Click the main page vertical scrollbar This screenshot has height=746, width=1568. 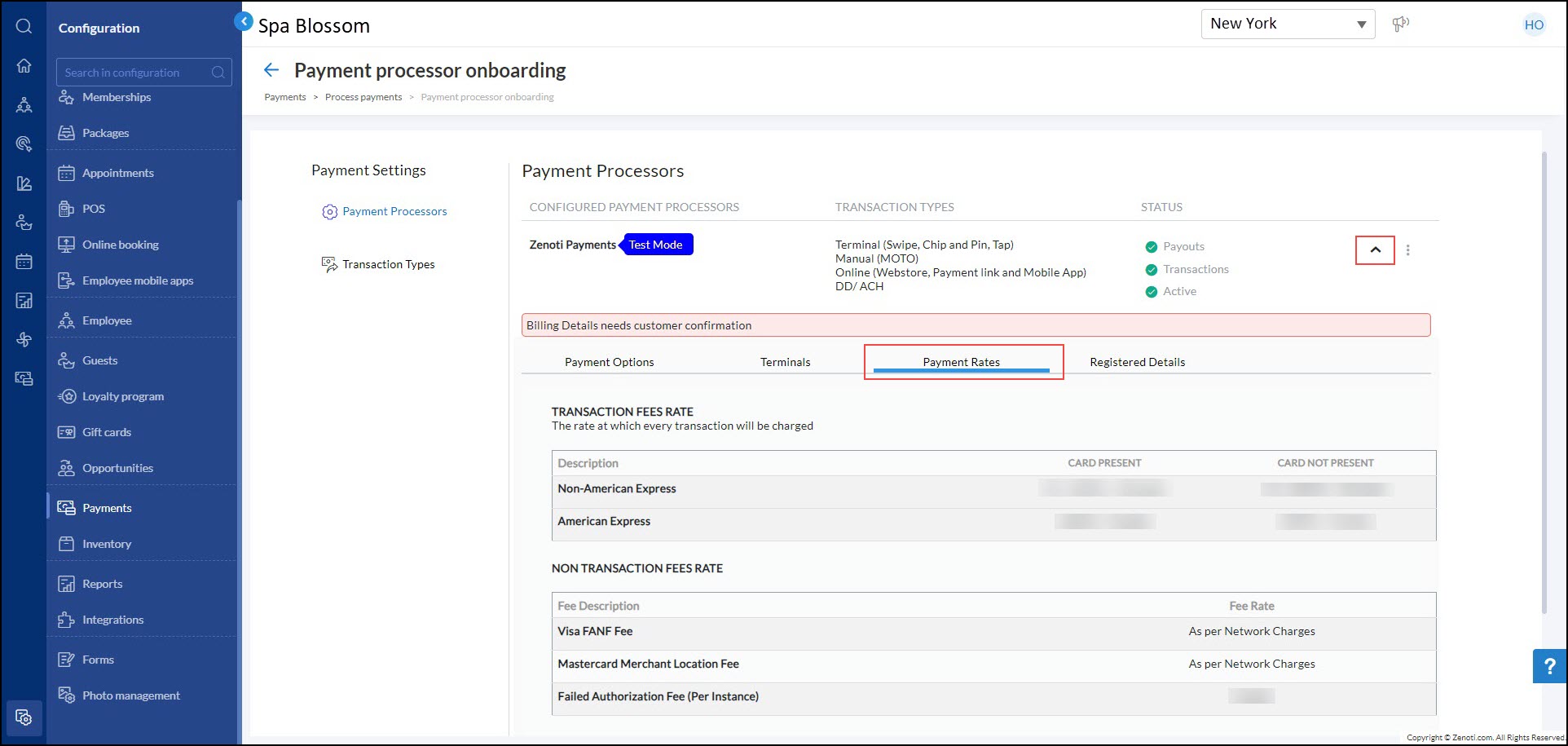tap(1544, 383)
